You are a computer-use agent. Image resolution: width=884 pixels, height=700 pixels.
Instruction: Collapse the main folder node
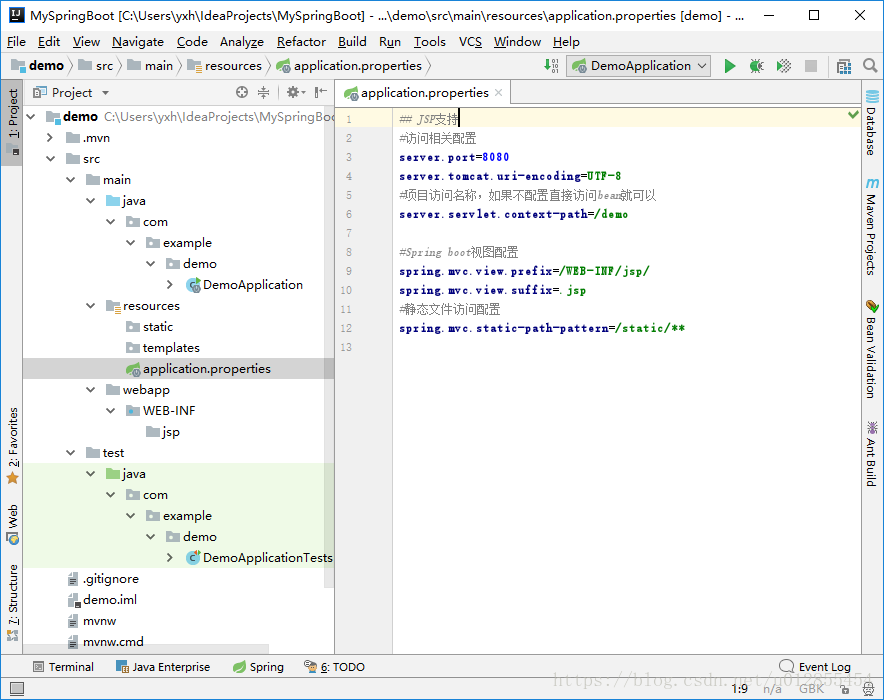tap(70, 180)
